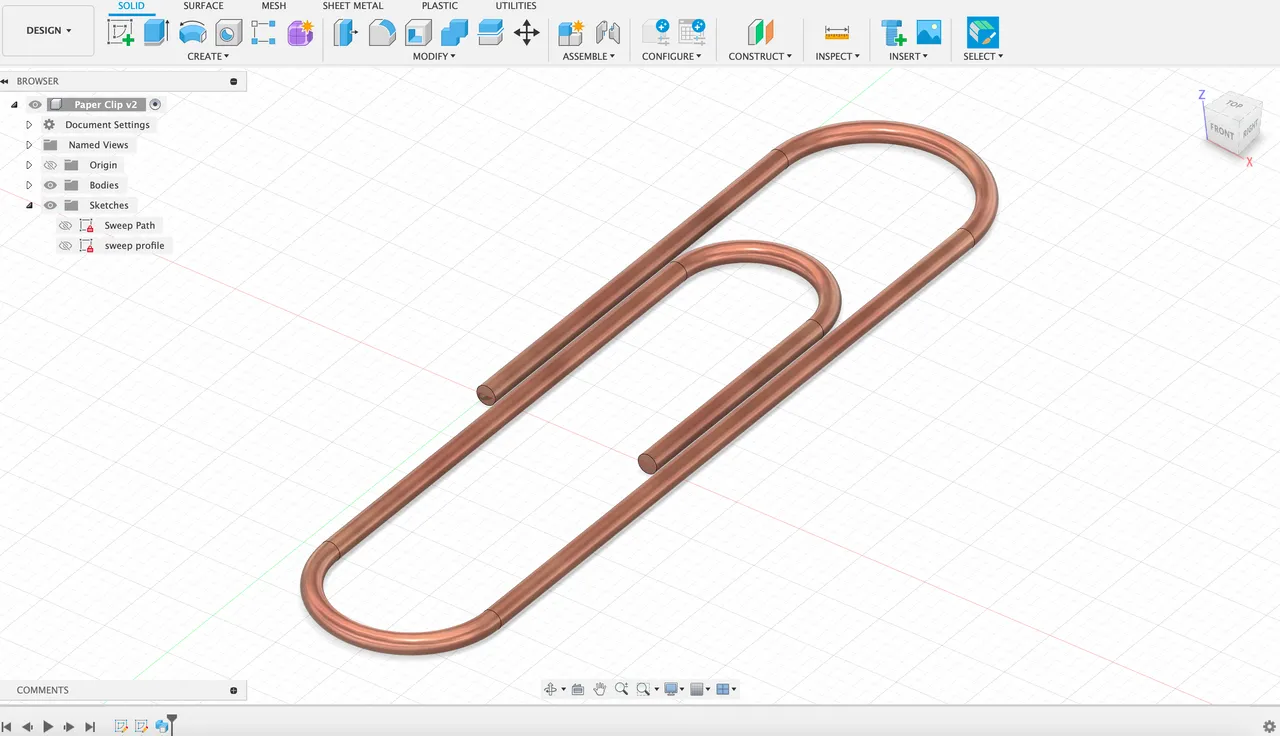1280x736 pixels.
Task: Open the Extrude tool
Action: point(155,32)
